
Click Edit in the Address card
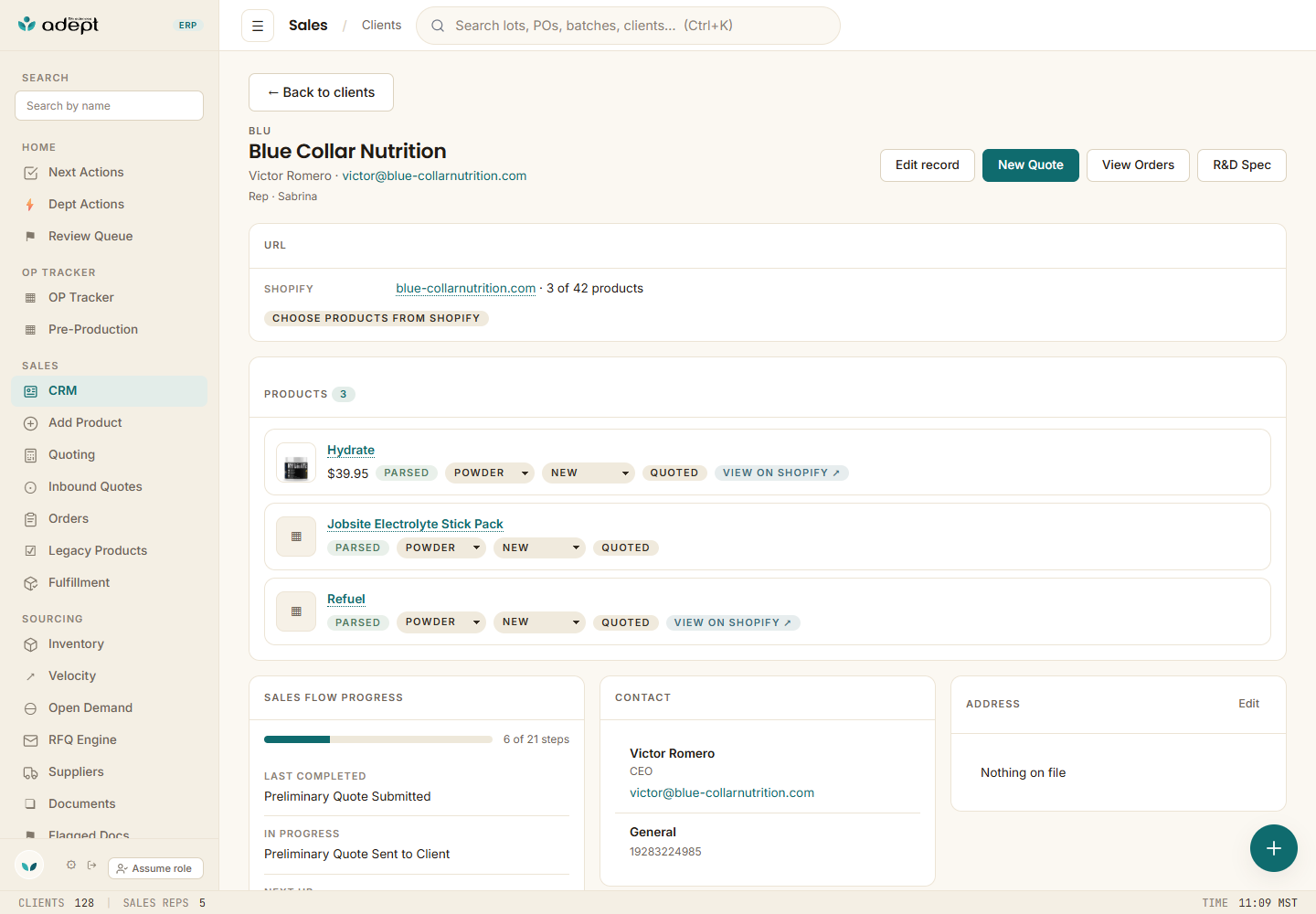tap(1248, 704)
